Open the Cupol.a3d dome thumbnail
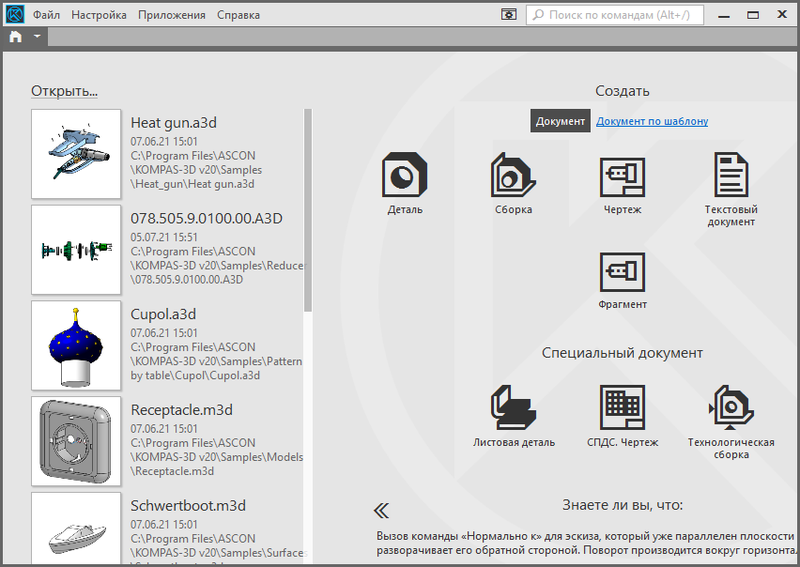The height and width of the screenshot is (567, 800). coord(76,346)
